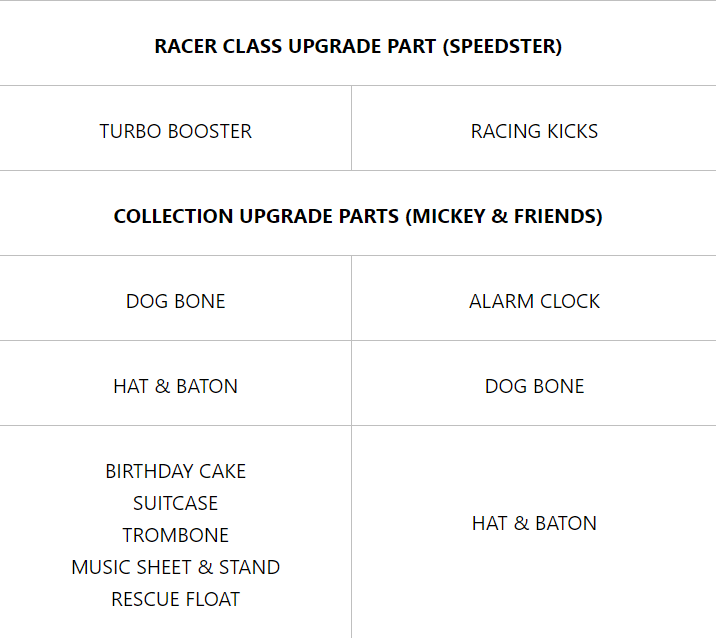This screenshot has width=716, height=638.
Task: Select DOG BONE in the right column
Action: coord(534,386)
